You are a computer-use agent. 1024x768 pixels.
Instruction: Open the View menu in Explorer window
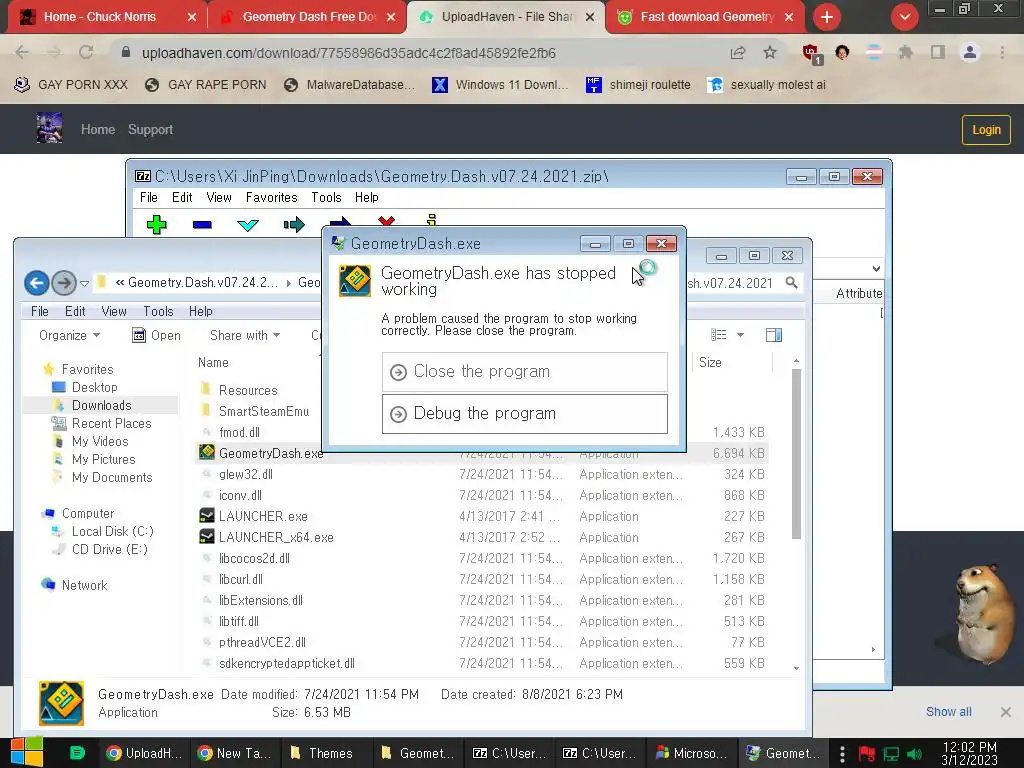pos(114,312)
